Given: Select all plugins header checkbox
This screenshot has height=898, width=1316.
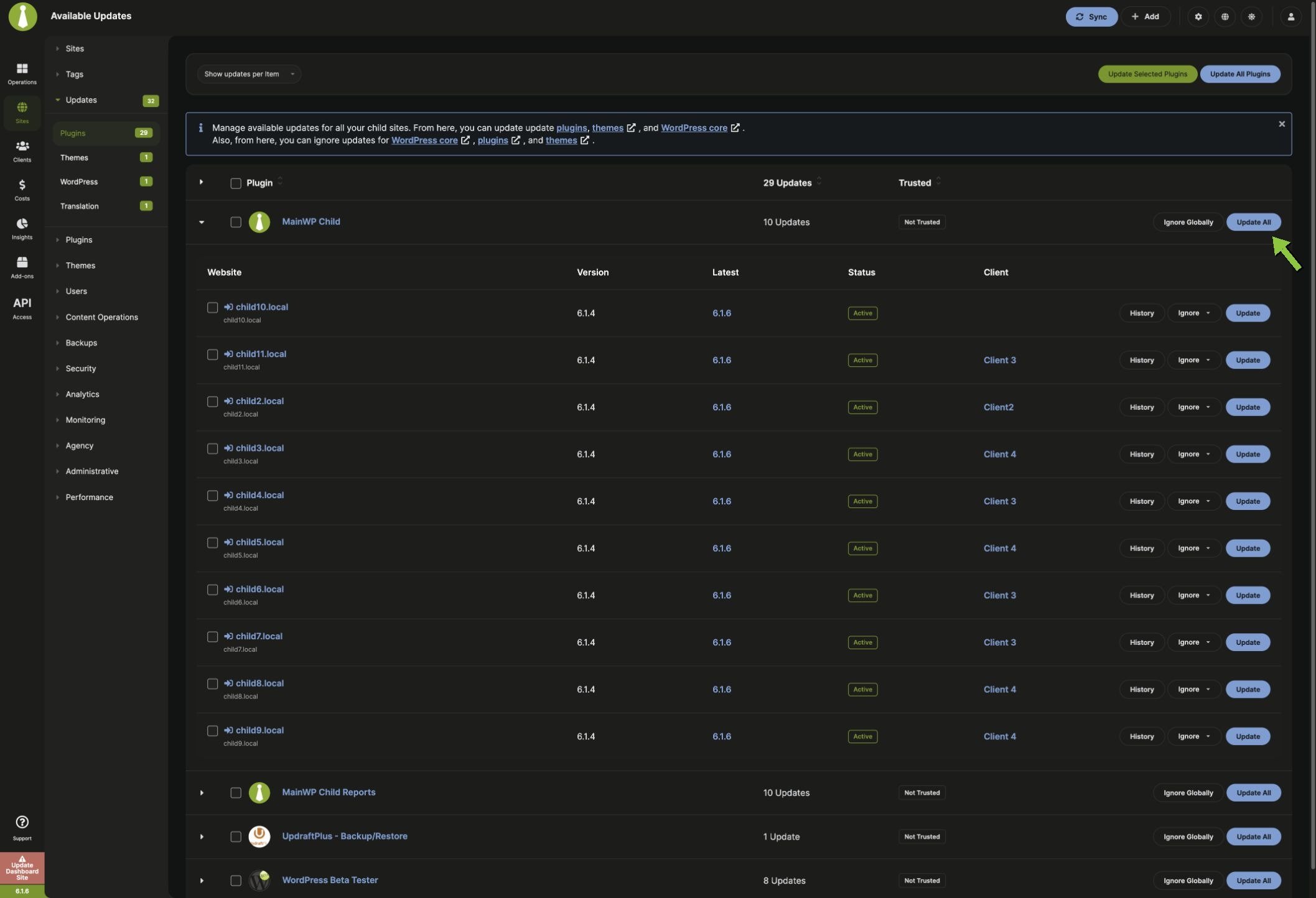Looking at the screenshot, I should tap(236, 183).
